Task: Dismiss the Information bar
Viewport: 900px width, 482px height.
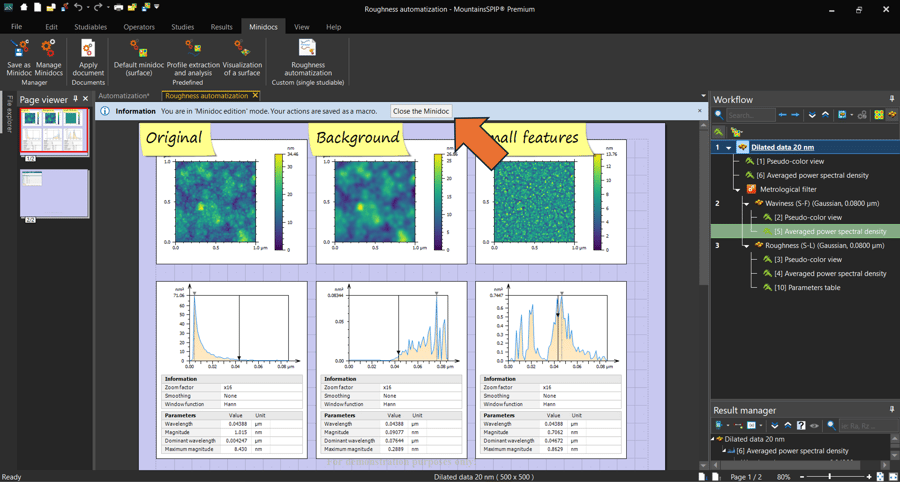Action: coord(699,110)
